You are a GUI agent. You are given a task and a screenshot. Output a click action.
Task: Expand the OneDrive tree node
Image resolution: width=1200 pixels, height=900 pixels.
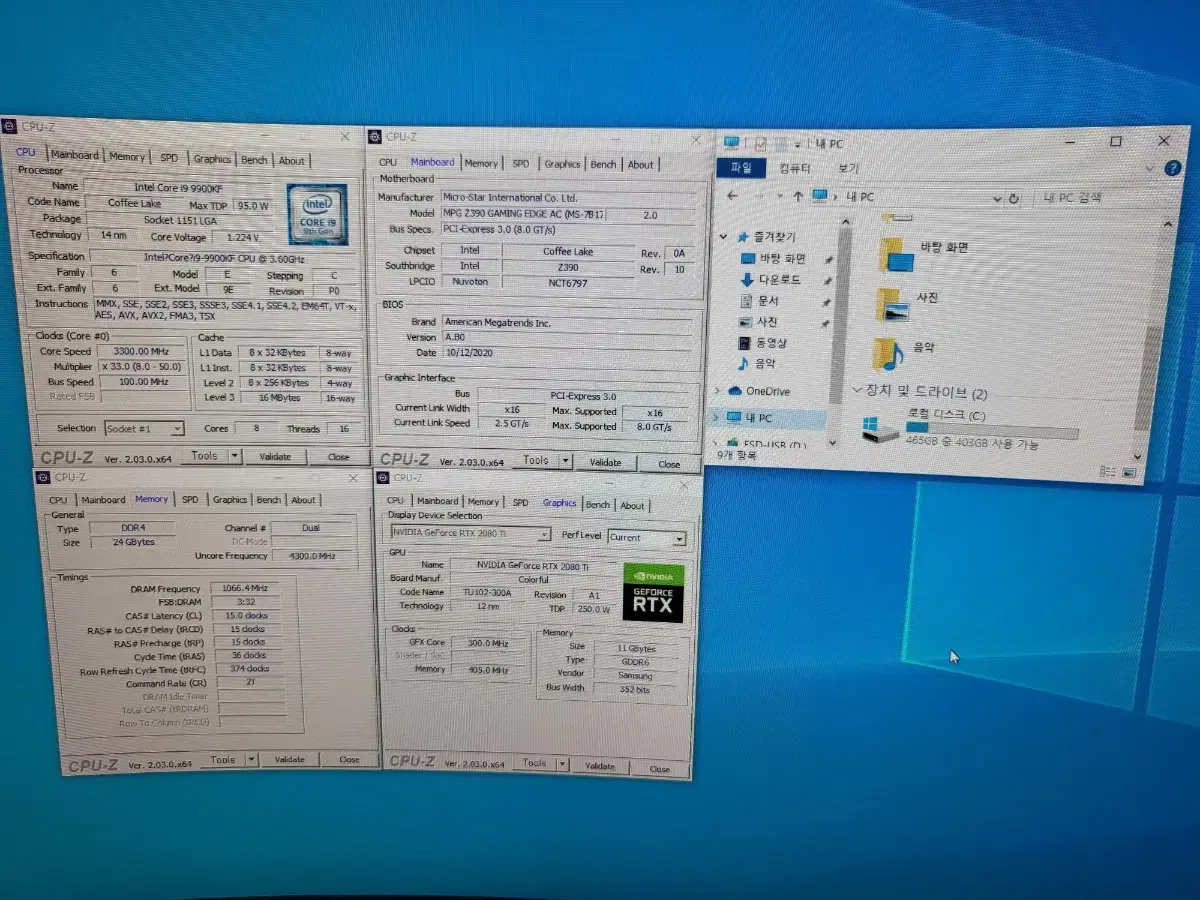pos(717,391)
